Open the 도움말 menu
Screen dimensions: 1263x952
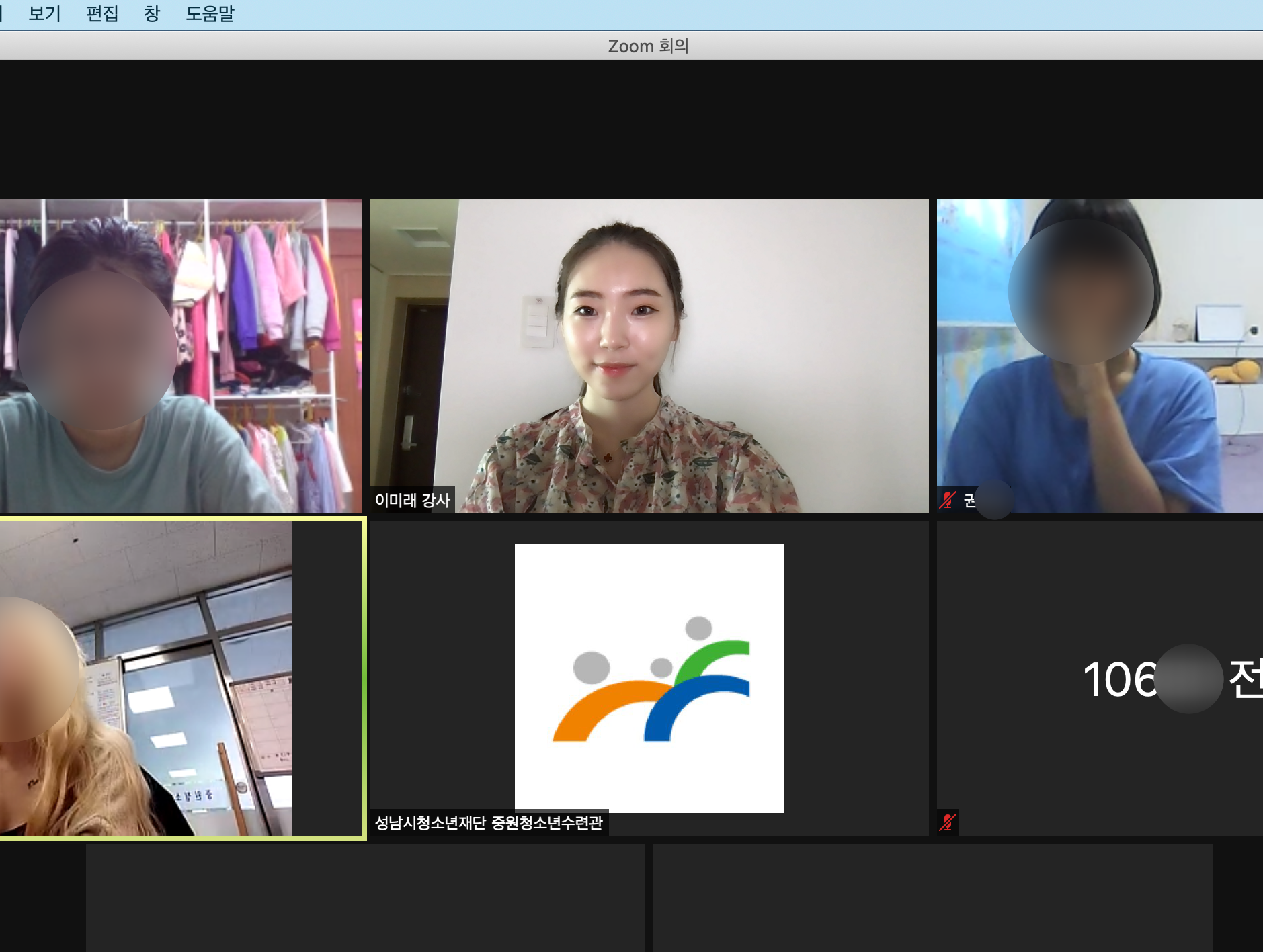click(x=210, y=14)
